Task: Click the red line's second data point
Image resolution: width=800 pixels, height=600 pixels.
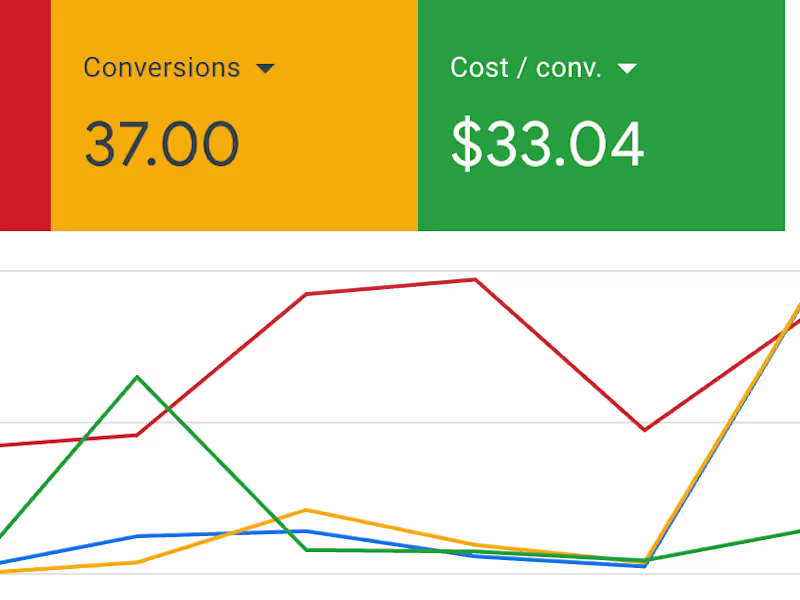Action: click(138, 435)
